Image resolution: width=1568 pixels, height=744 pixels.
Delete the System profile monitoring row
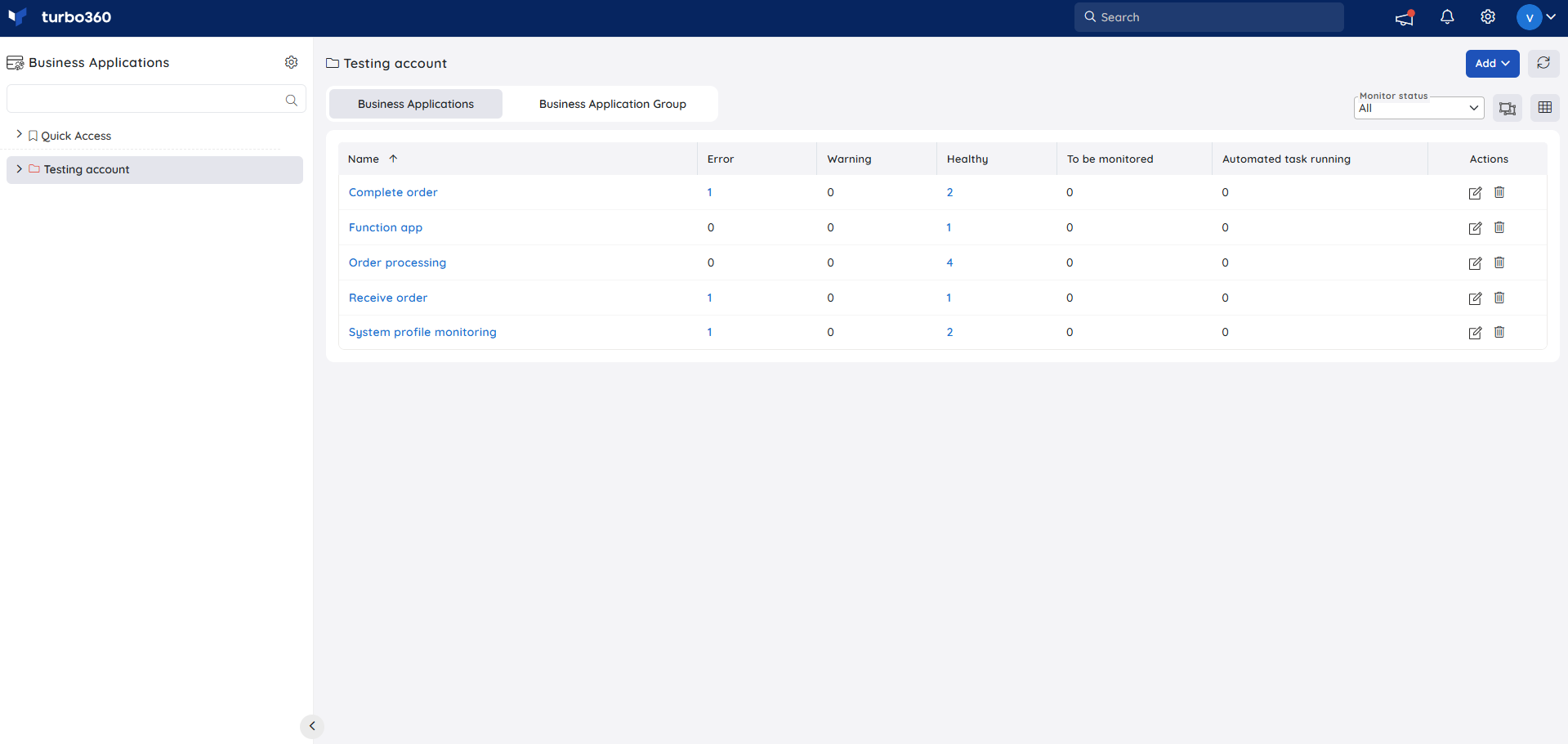click(x=1499, y=332)
